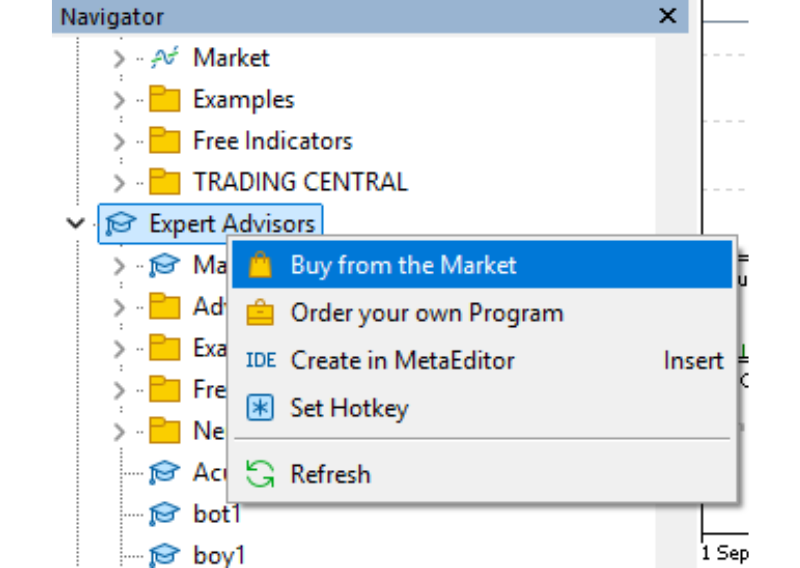Click the bot1 expert advisor icon
Viewport: 800px width, 568px height.
pyautogui.click(x=164, y=514)
